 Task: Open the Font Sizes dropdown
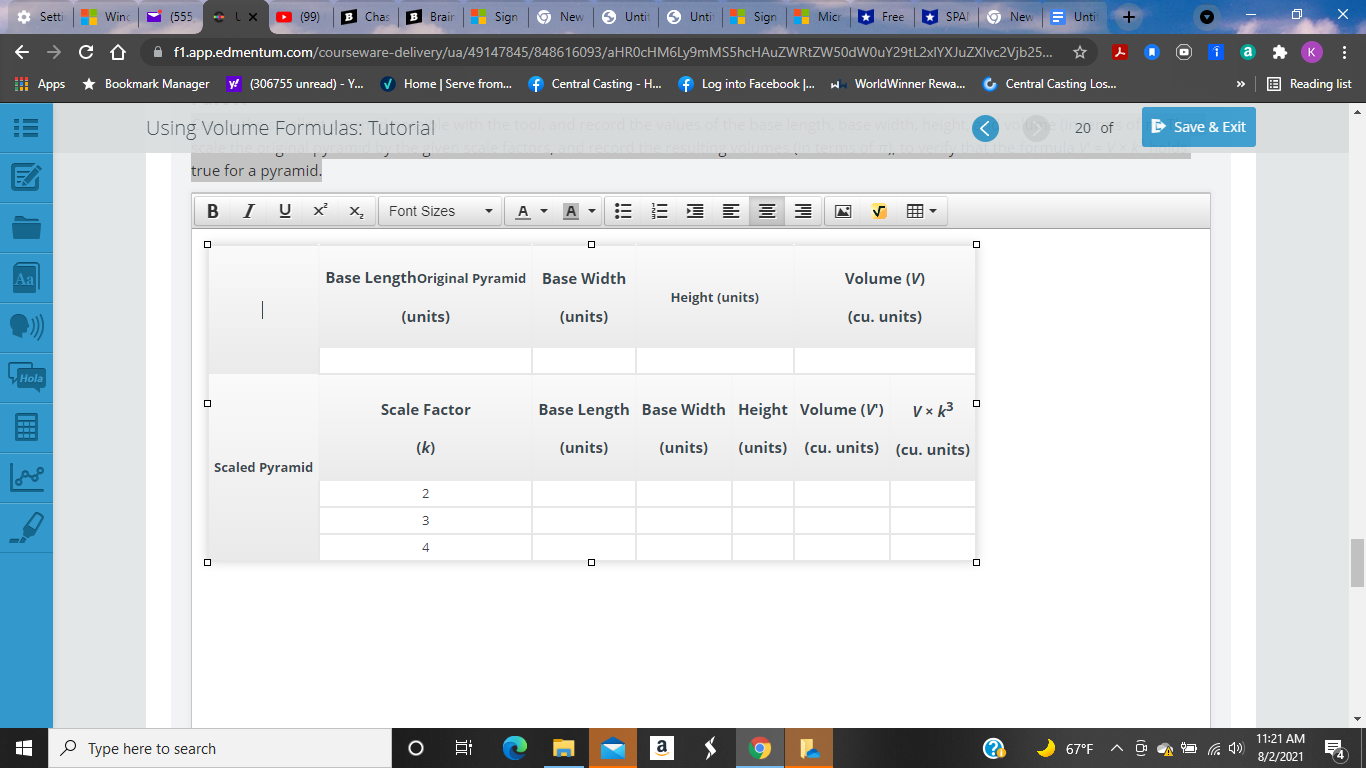pyautogui.click(x=440, y=211)
